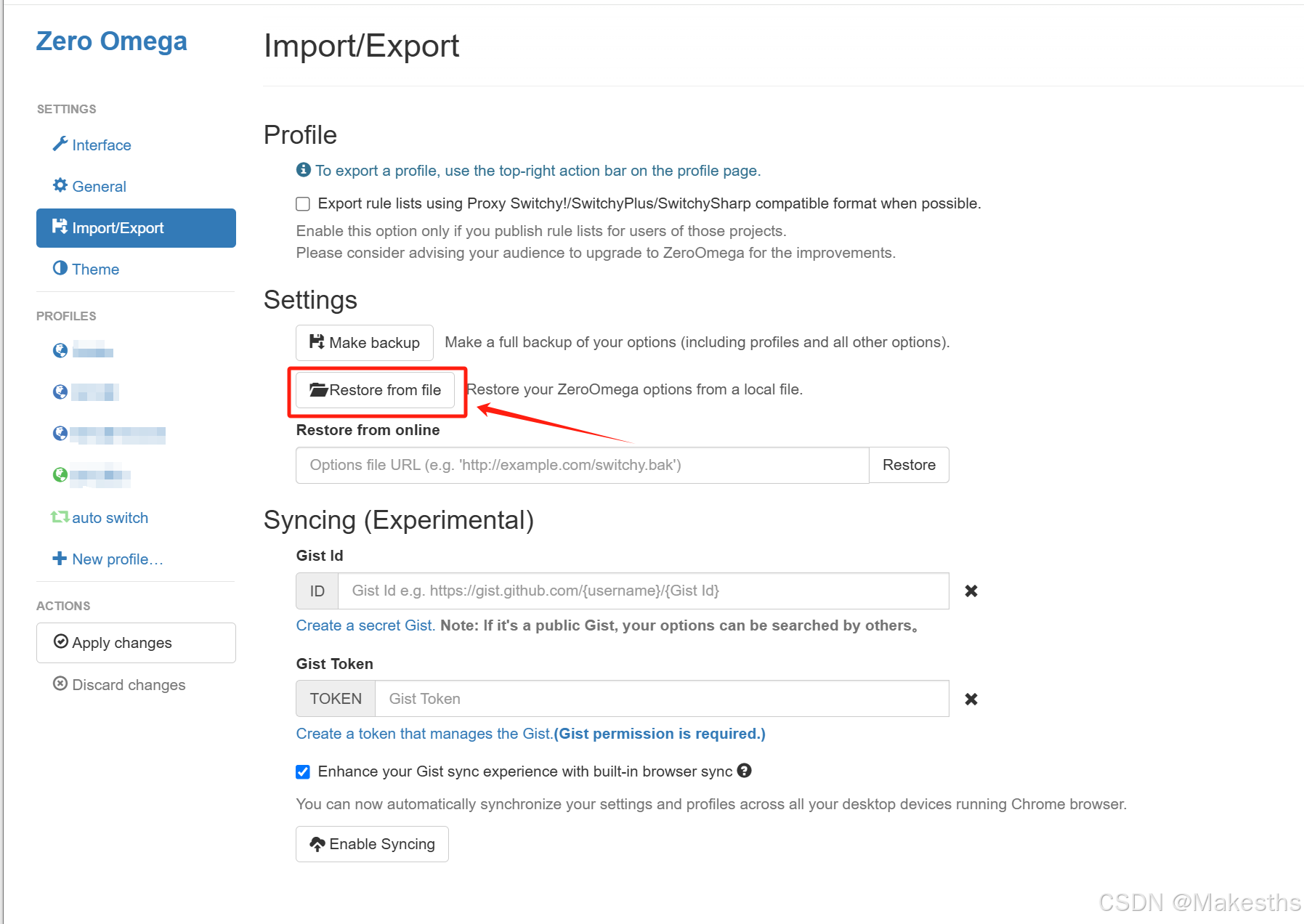Click the ID label addon of Gist Id
The image size is (1304, 924).
[x=317, y=591]
